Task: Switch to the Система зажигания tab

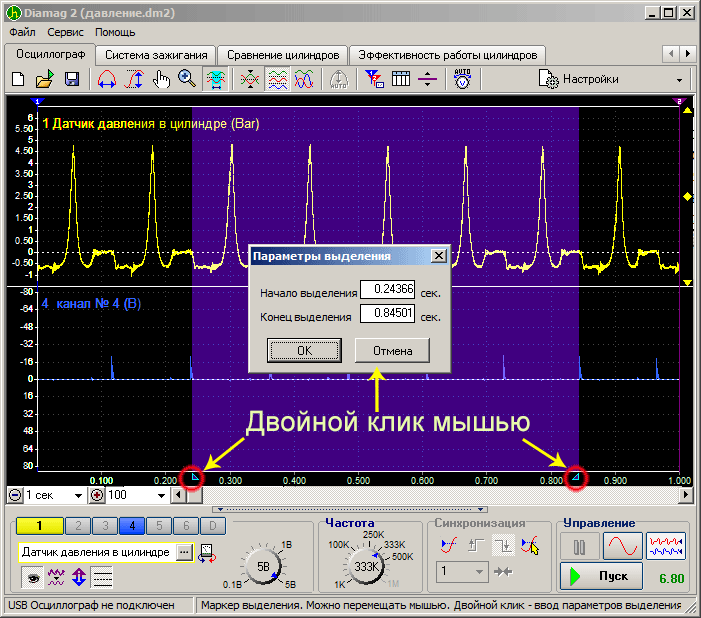Action: tap(156, 55)
